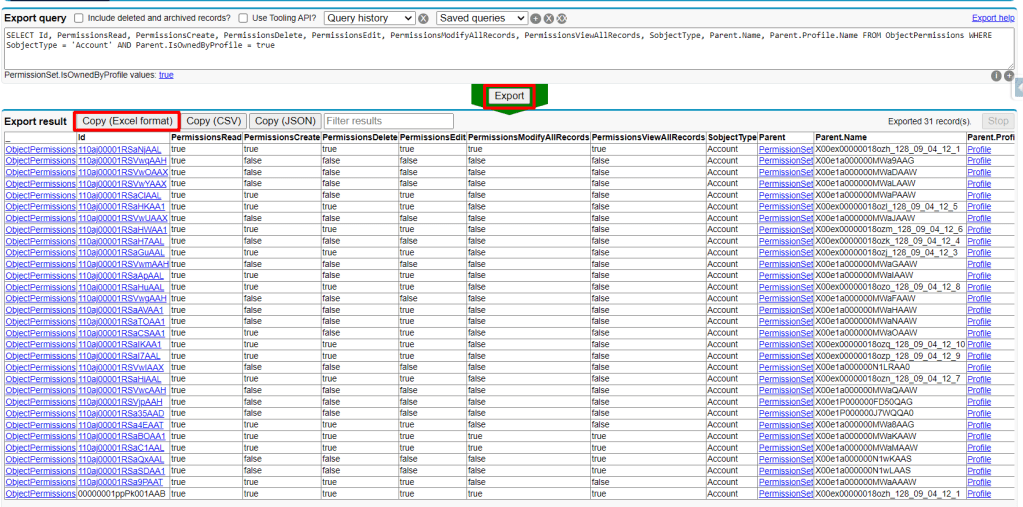Open the Query history dropdown

[369, 18]
